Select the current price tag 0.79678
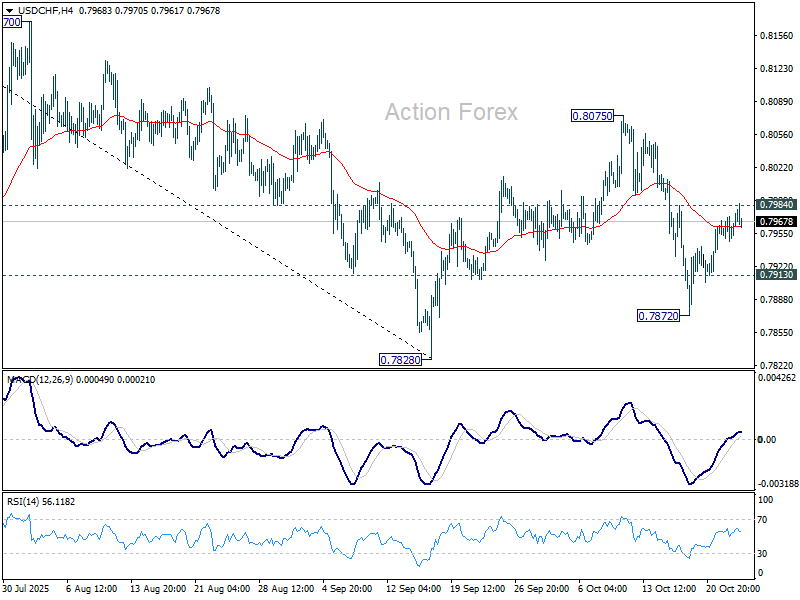 point(776,221)
